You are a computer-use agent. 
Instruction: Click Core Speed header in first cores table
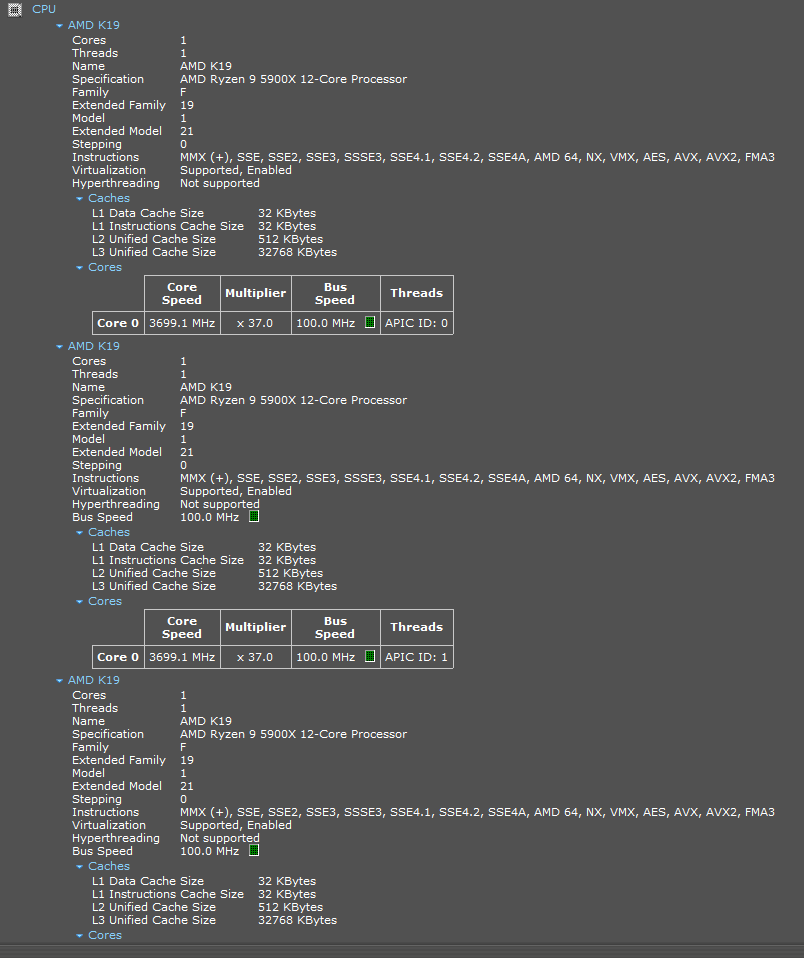pyautogui.click(x=182, y=293)
